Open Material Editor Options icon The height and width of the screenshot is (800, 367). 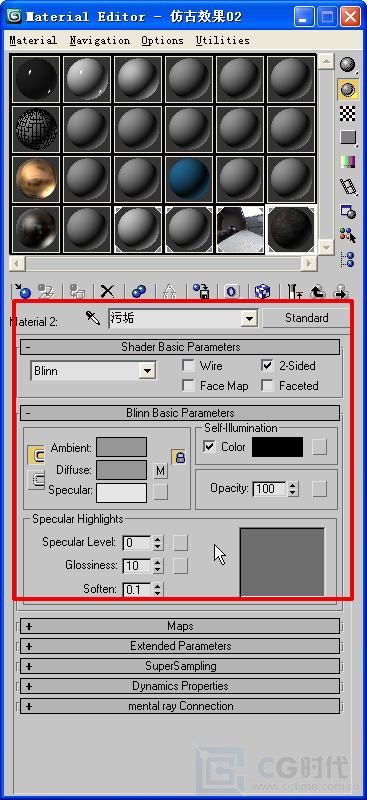pyautogui.click(x=348, y=211)
